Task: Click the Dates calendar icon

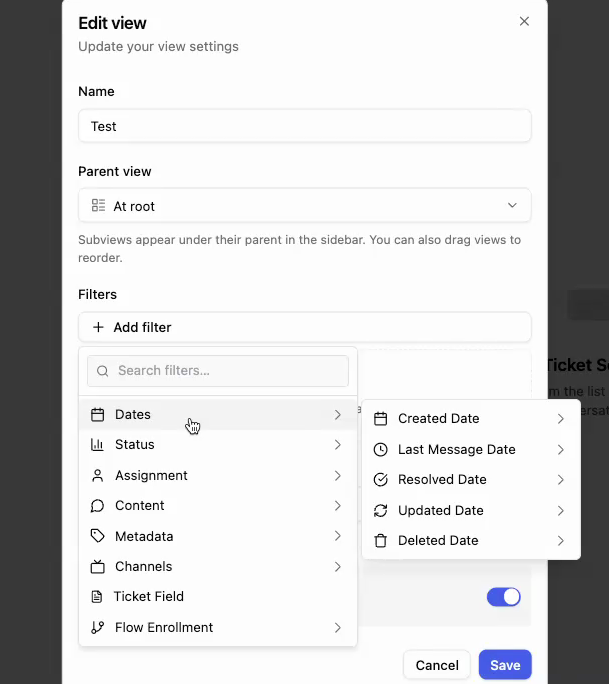Action: 98,415
